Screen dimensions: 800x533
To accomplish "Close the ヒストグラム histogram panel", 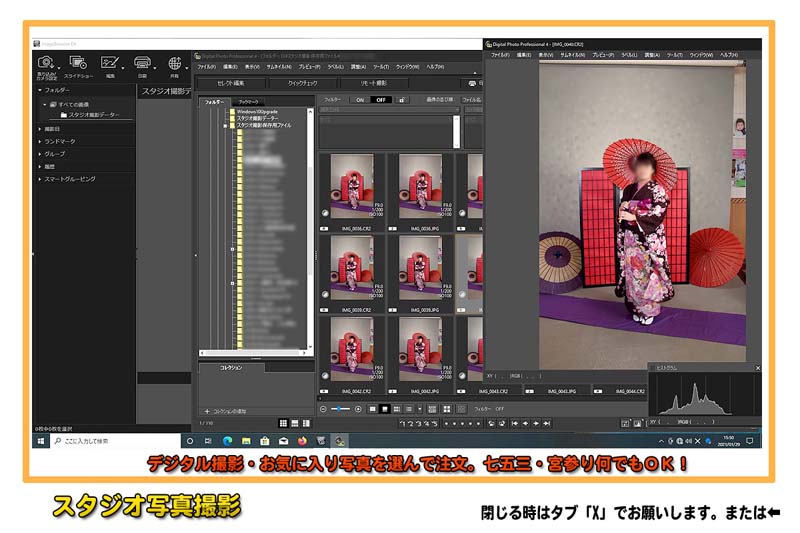I will click(758, 368).
